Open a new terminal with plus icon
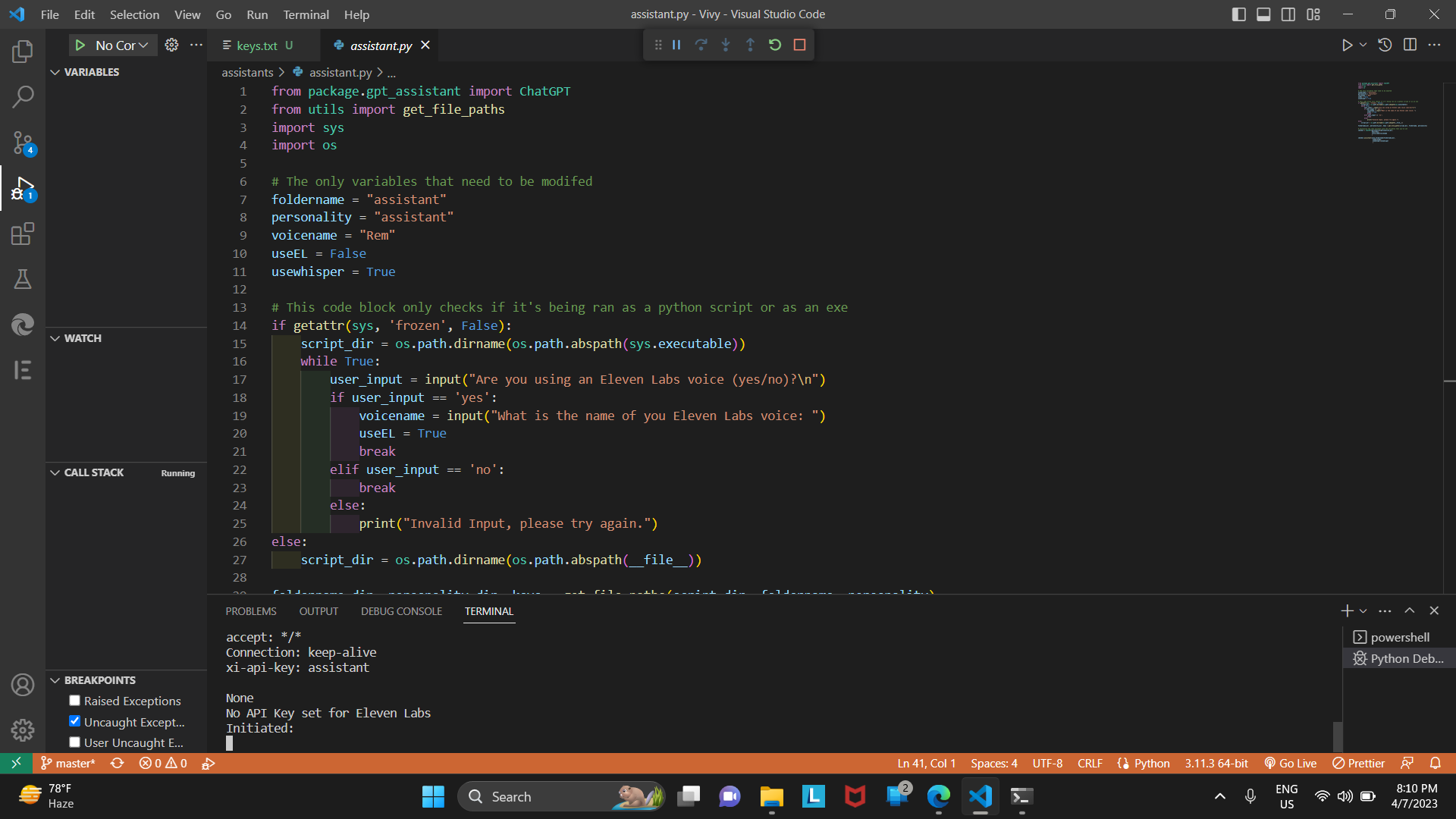This screenshot has height=819, width=1456. click(x=1346, y=610)
